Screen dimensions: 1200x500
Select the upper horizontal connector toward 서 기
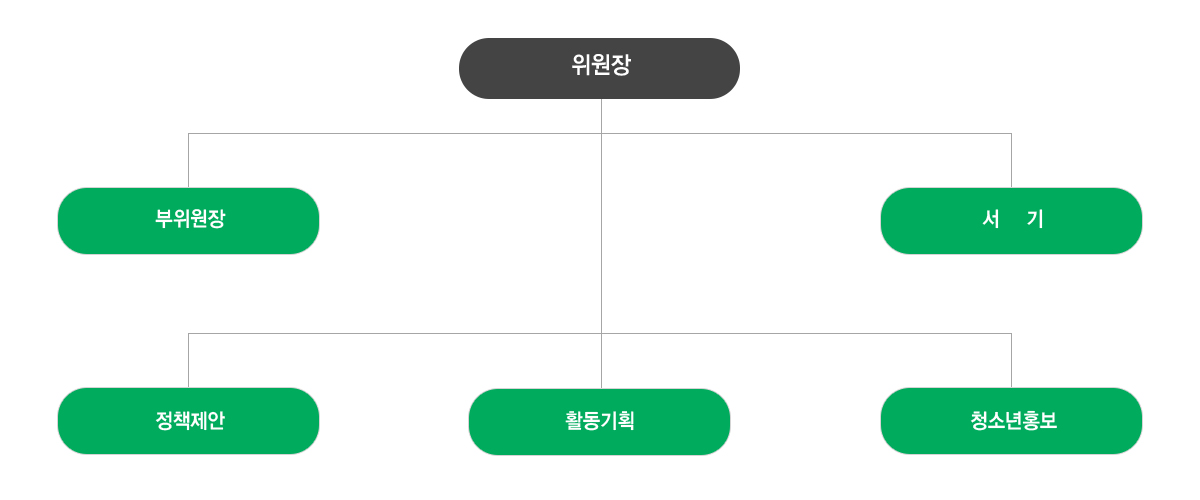tap(806, 133)
